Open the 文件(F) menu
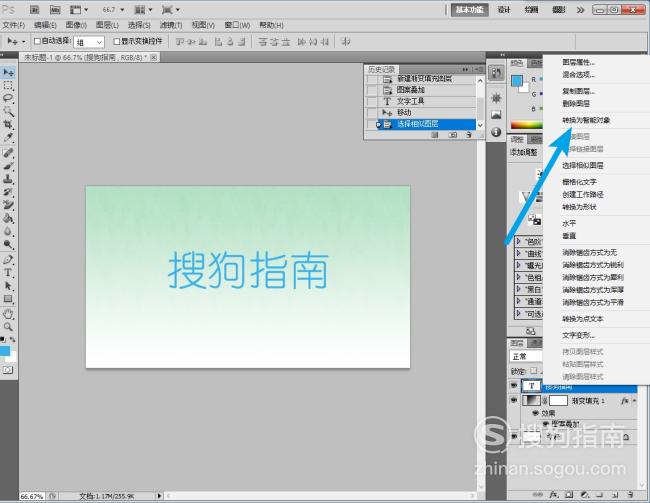The height and width of the screenshot is (503, 650). pyautogui.click(x=14, y=25)
